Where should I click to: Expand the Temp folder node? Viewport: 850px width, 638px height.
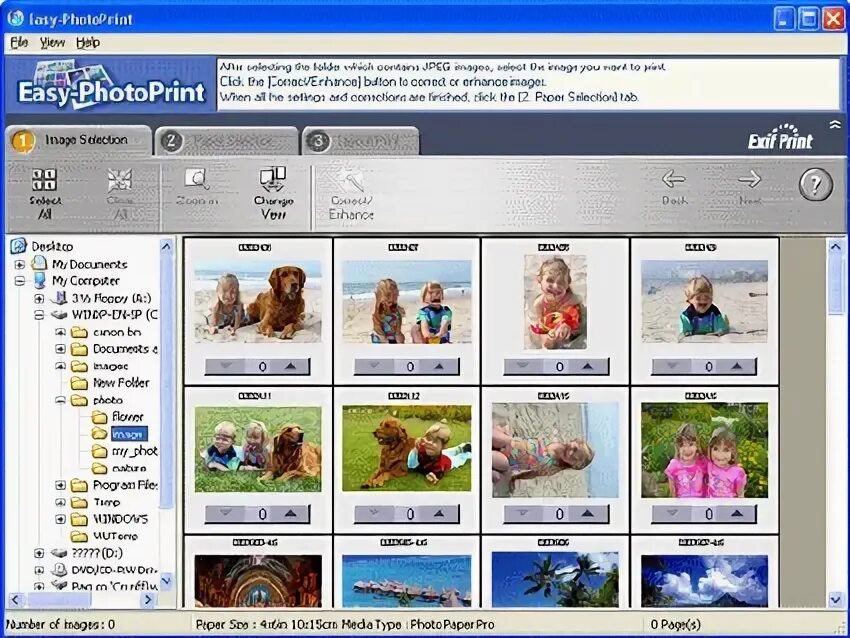pos(61,502)
